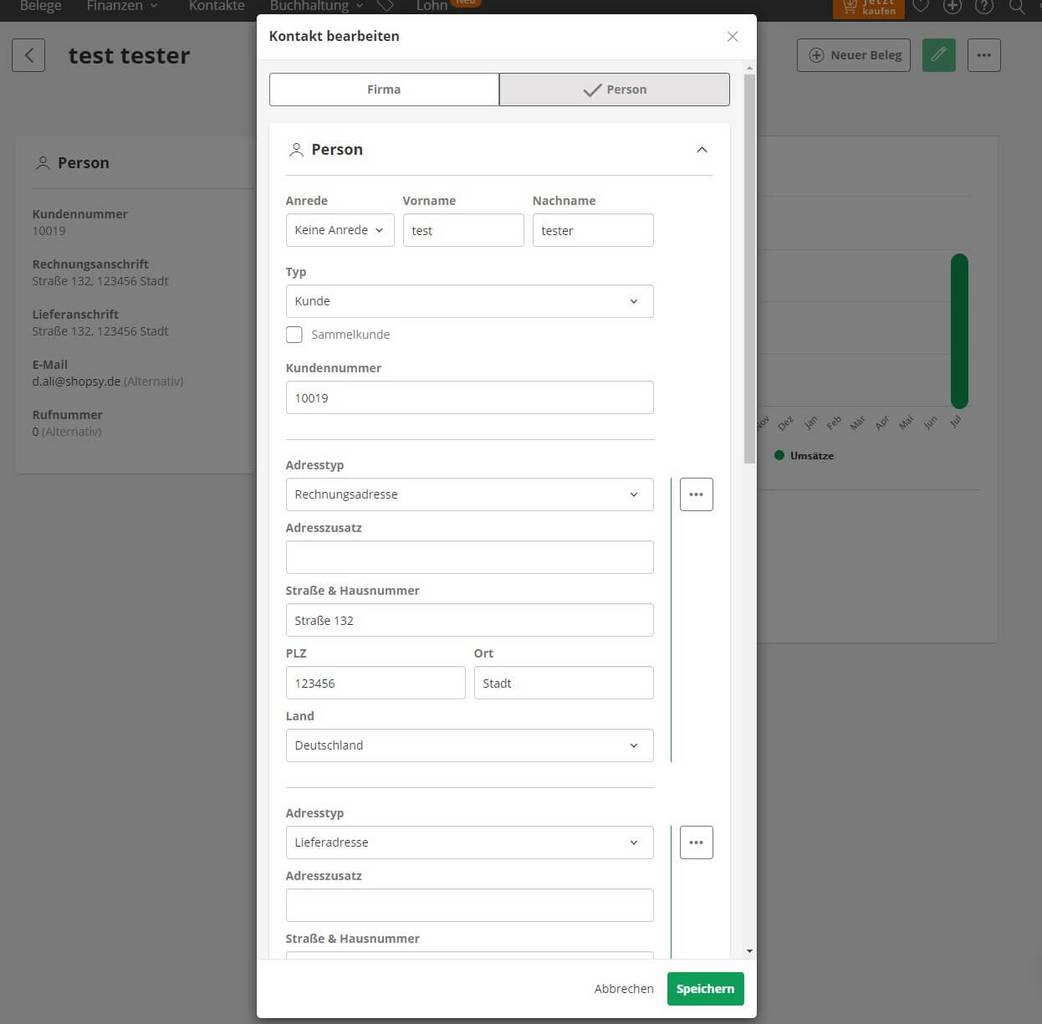The width and height of the screenshot is (1042, 1024).
Task: Click the back arrow beside test tester
Action: click(x=29, y=55)
